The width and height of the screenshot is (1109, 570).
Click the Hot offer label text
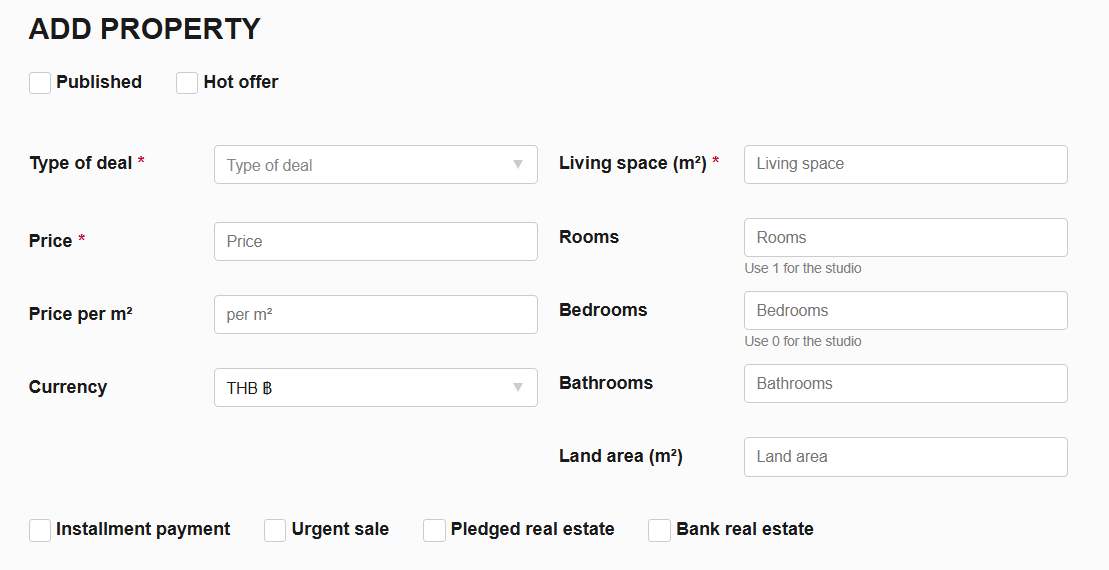click(241, 82)
